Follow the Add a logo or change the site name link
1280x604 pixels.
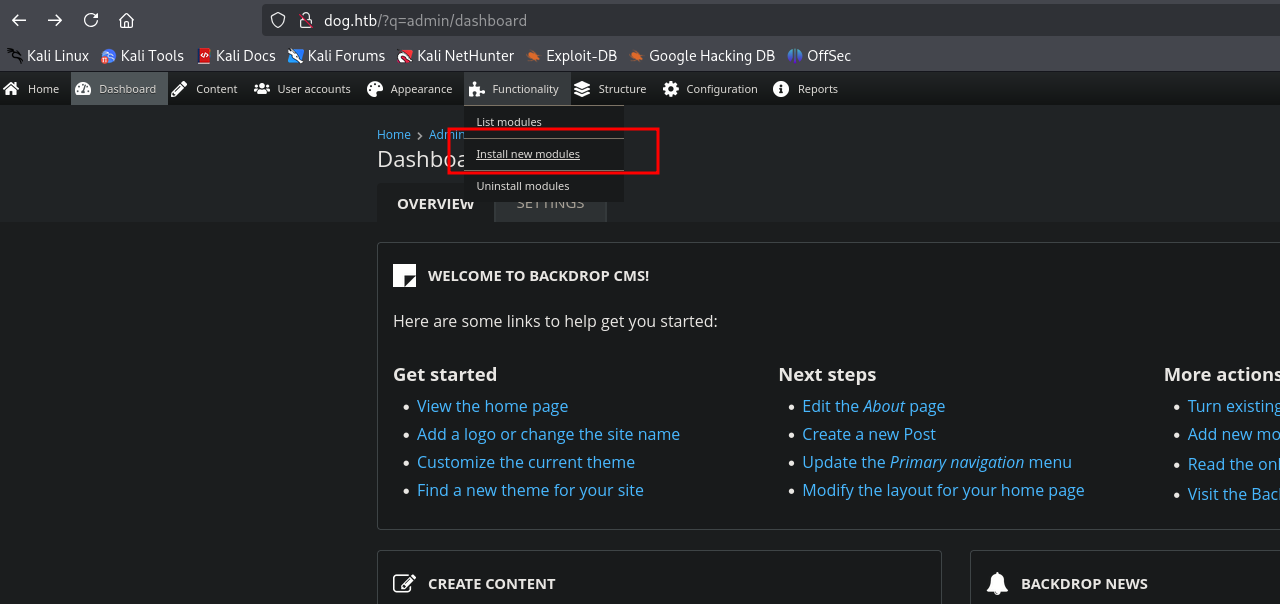548,434
